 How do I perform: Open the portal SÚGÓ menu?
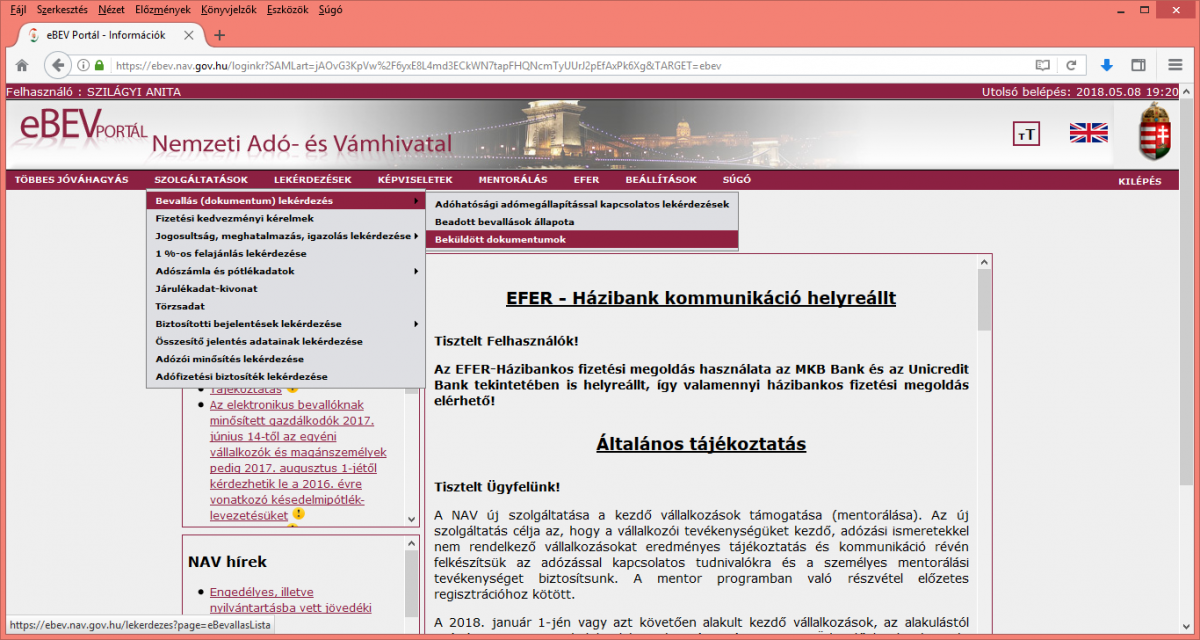736,180
